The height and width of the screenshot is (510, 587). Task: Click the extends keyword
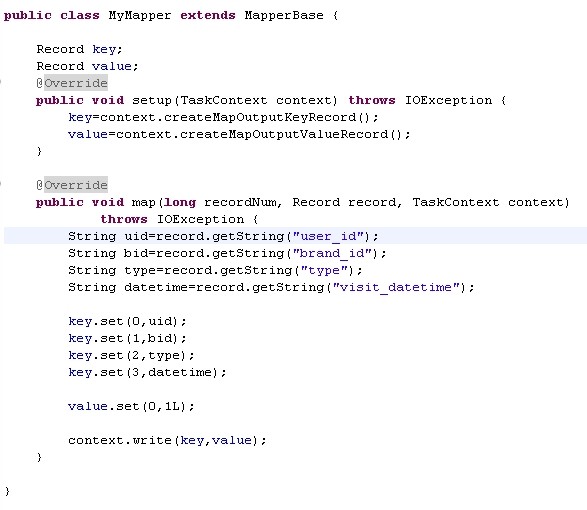pyautogui.click(x=208, y=15)
